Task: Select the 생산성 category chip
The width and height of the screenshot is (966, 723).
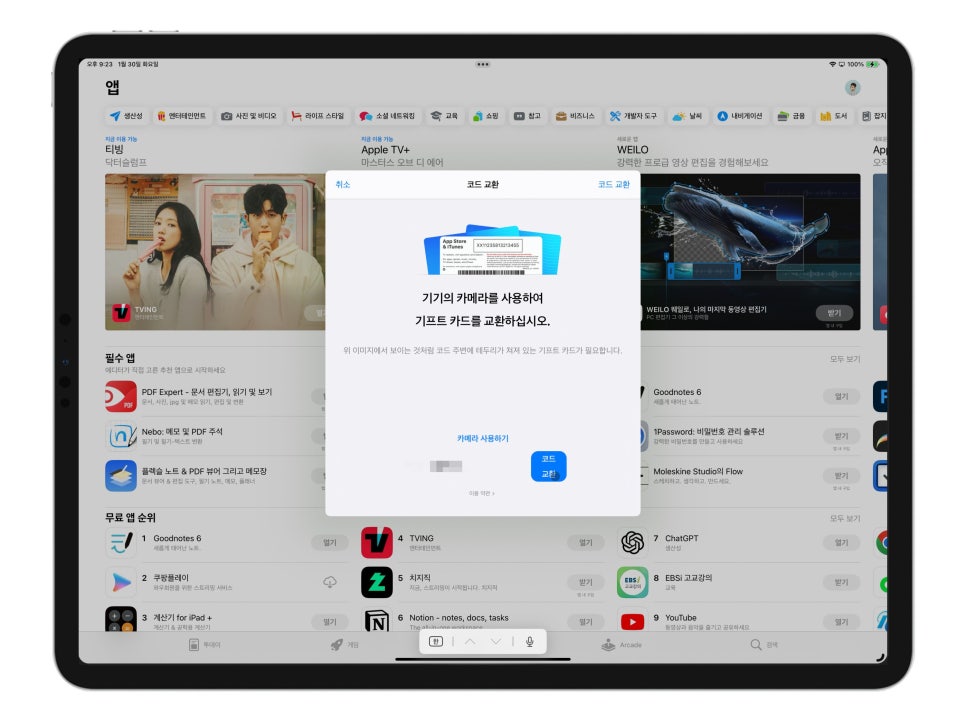Action: [x=126, y=116]
